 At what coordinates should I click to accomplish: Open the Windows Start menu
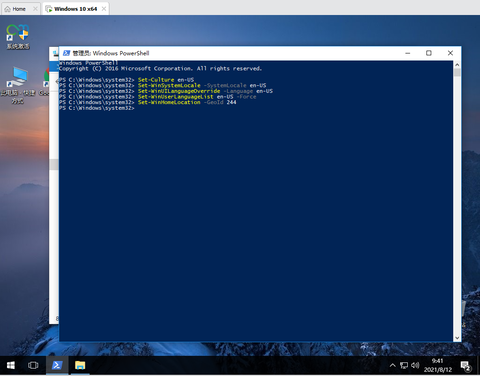pos(11,365)
